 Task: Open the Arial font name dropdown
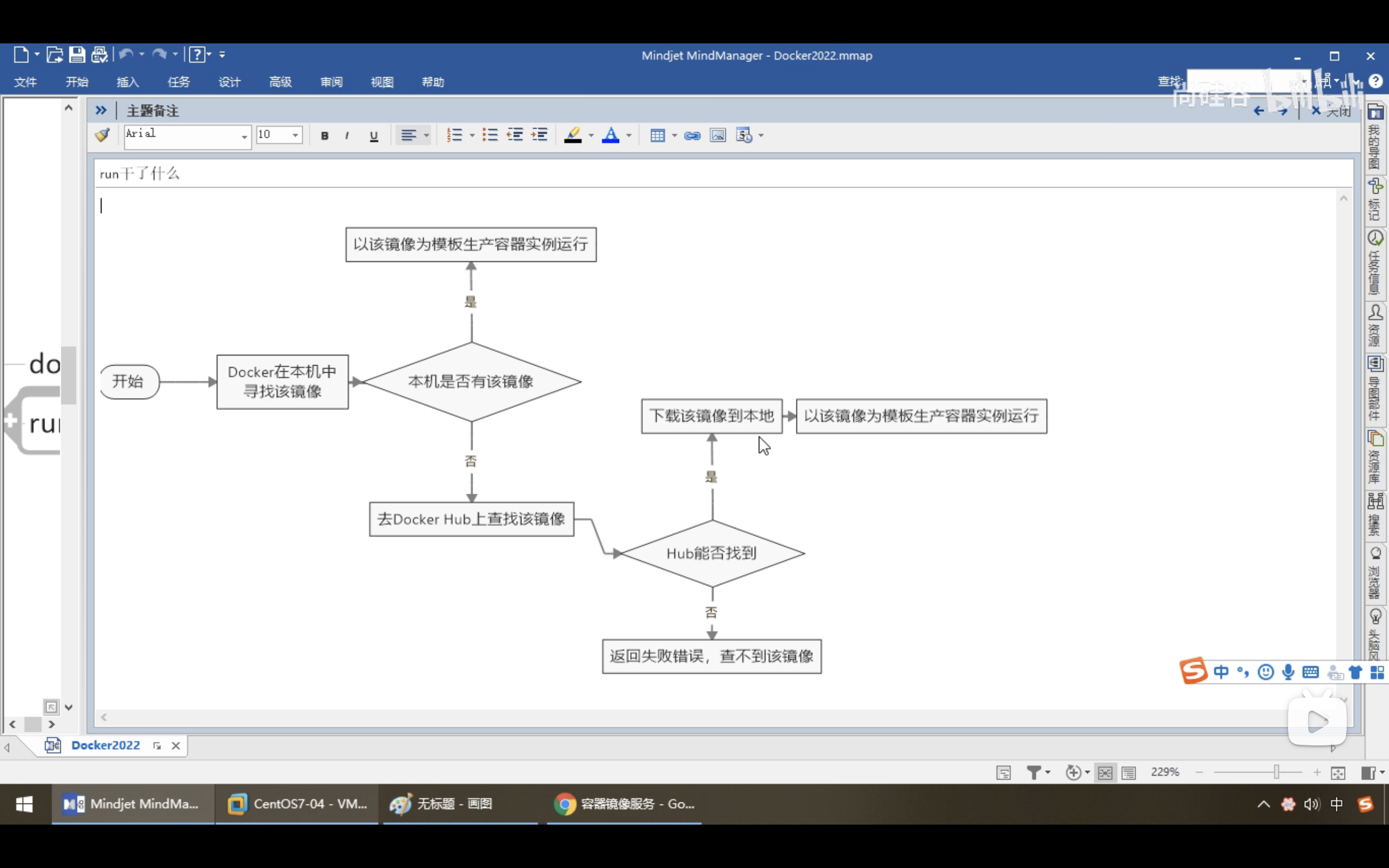click(x=244, y=137)
